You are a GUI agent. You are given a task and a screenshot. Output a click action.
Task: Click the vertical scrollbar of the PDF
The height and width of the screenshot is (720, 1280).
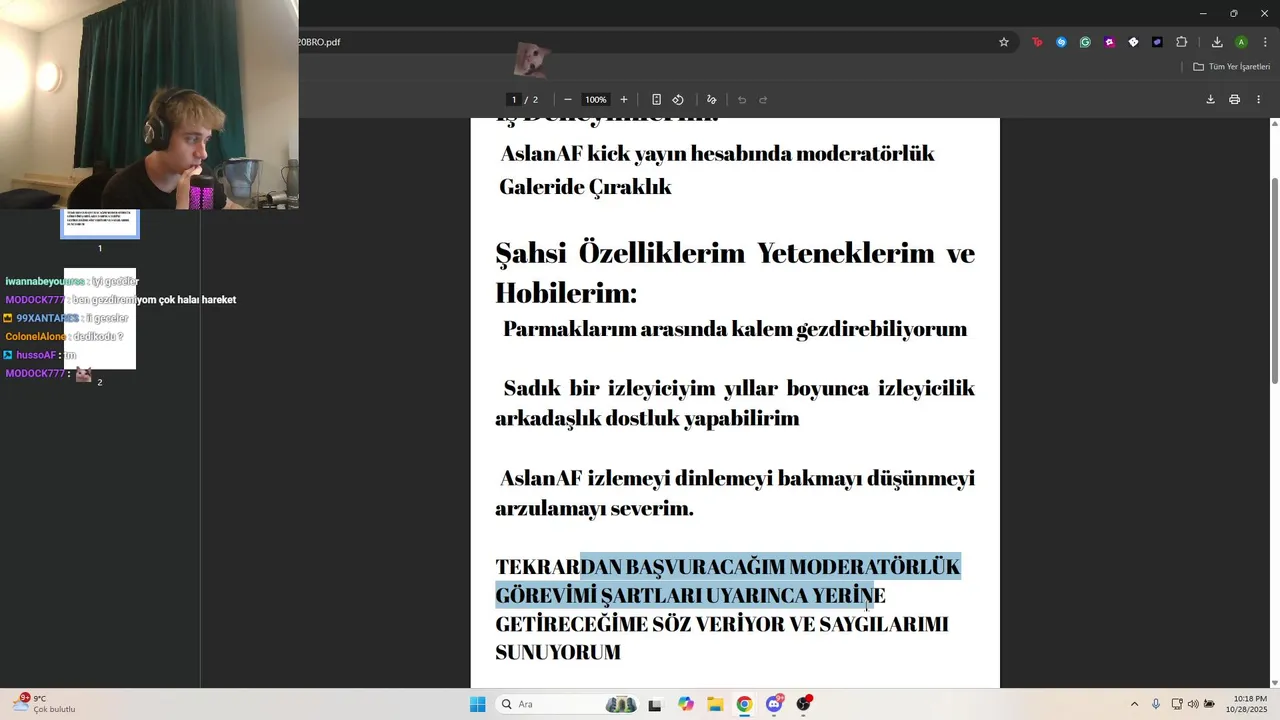coord(1274,280)
